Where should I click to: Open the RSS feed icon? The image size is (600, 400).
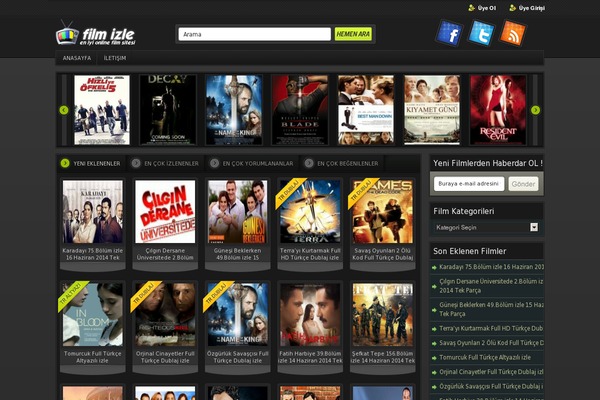pyautogui.click(x=513, y=33)
